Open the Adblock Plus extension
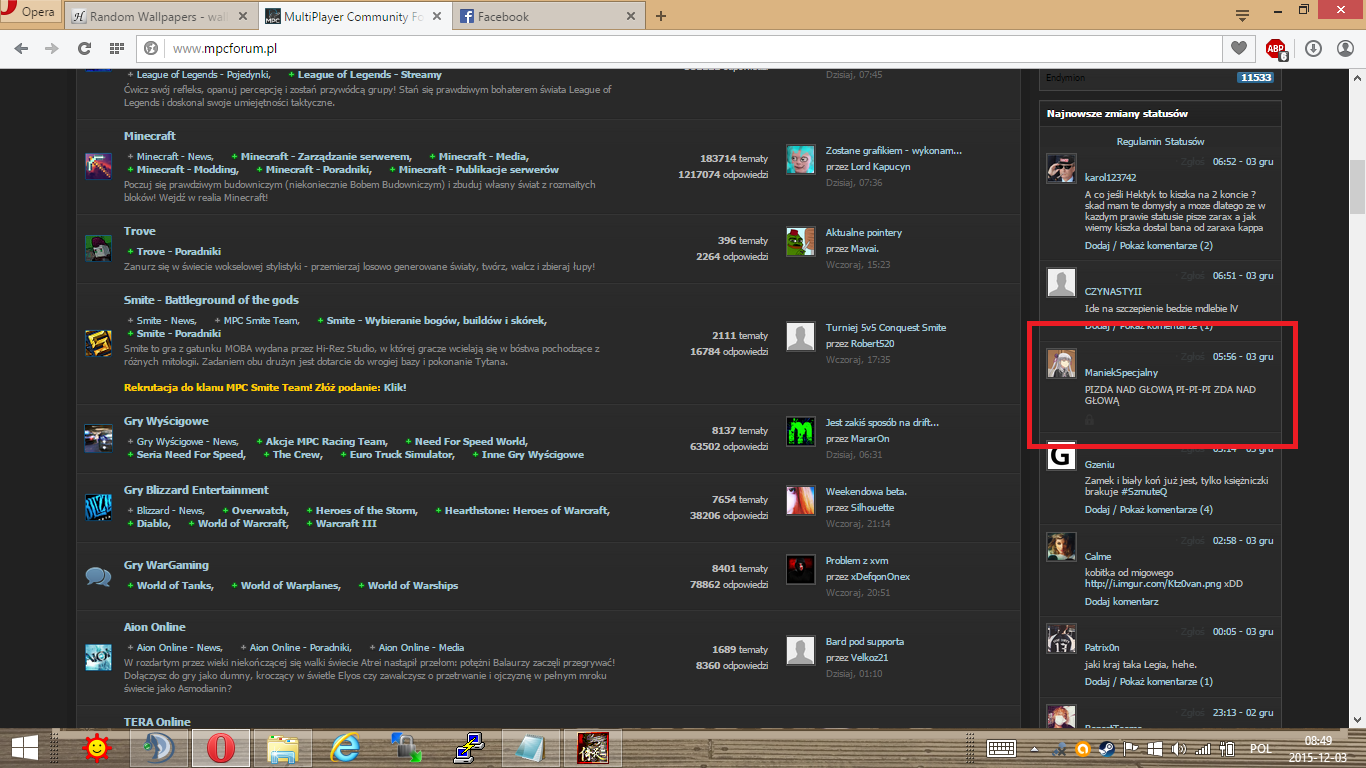 [x=1276, y=49]
